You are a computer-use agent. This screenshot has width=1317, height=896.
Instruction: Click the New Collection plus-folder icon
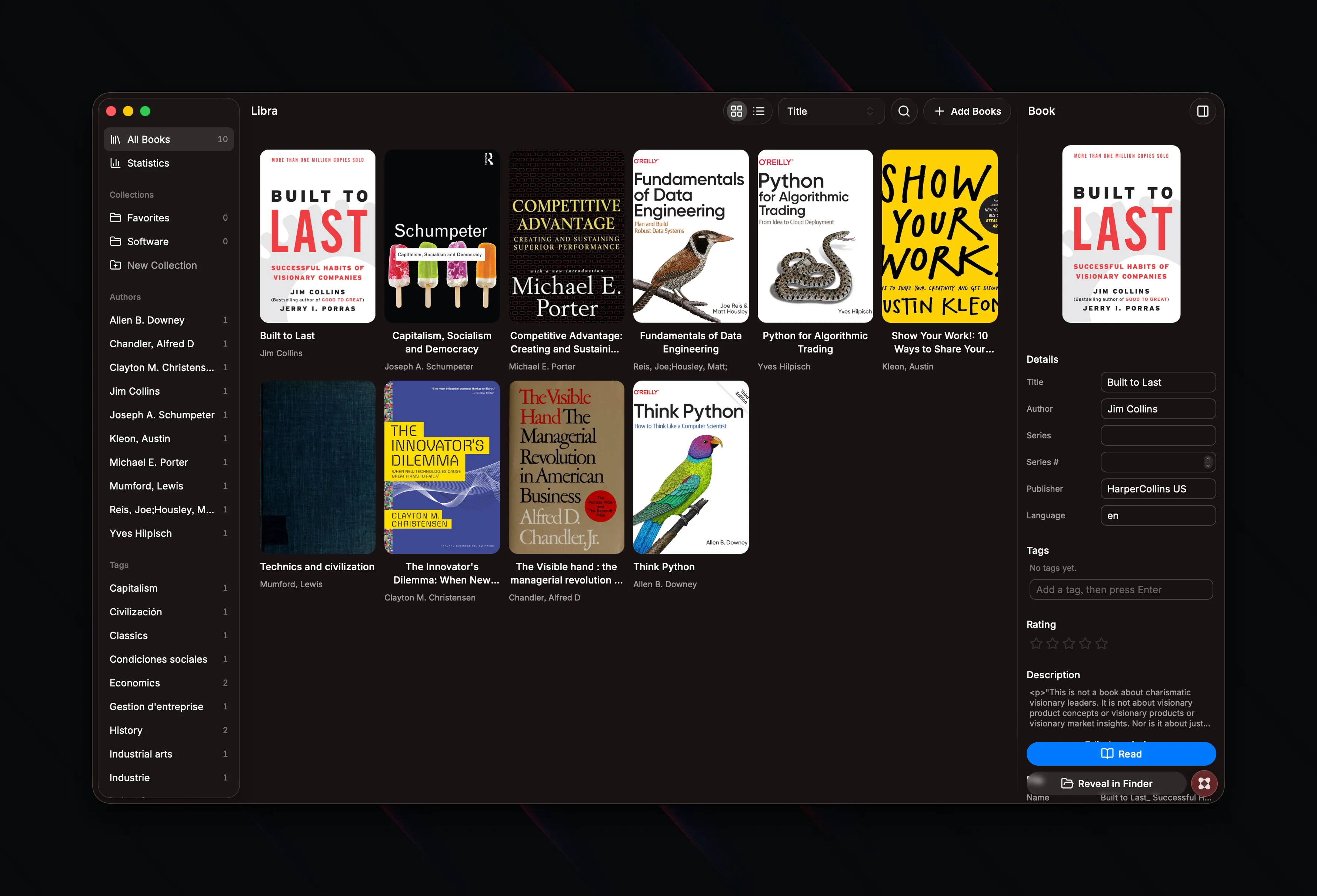coord(116,265)
